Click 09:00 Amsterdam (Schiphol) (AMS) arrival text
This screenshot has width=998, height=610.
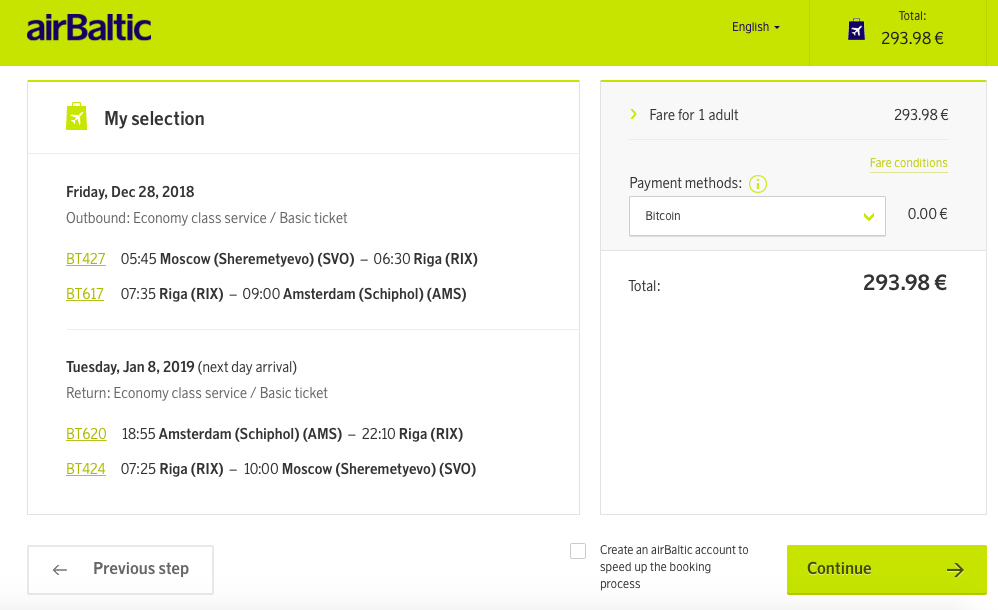pos(354,294)
